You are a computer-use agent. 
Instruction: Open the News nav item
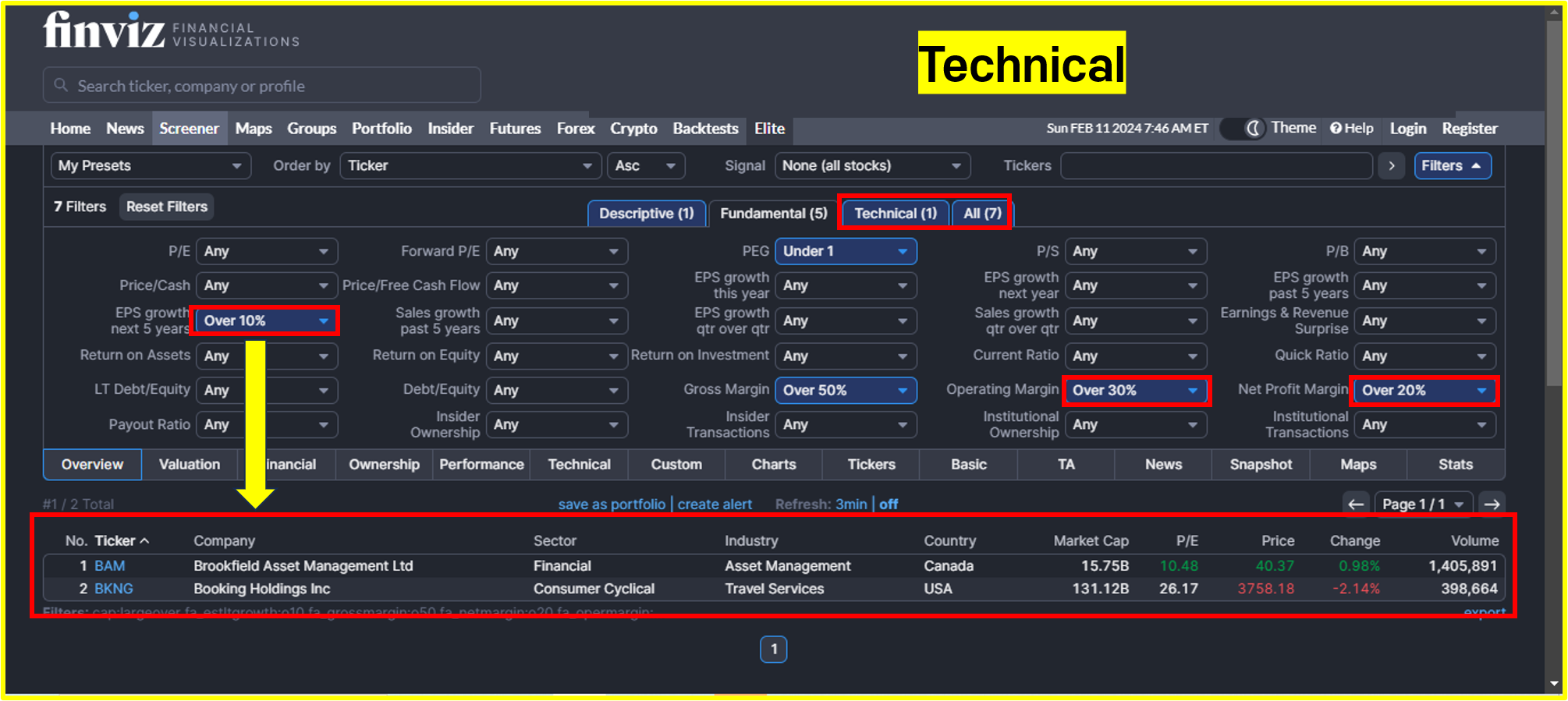(125, 129)
